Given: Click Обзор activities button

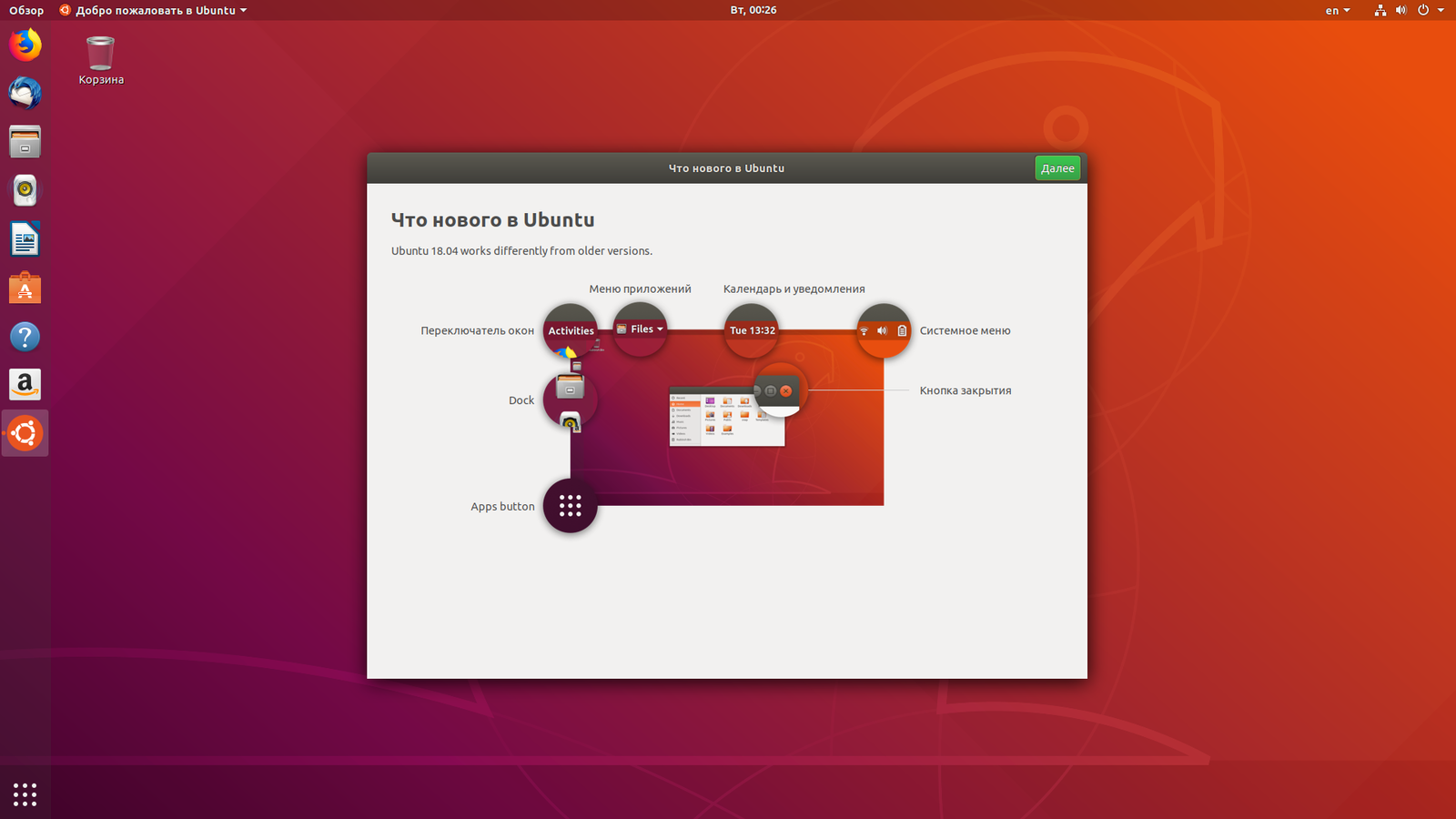Looking at the screenshot, I should (x=26, y=10).
